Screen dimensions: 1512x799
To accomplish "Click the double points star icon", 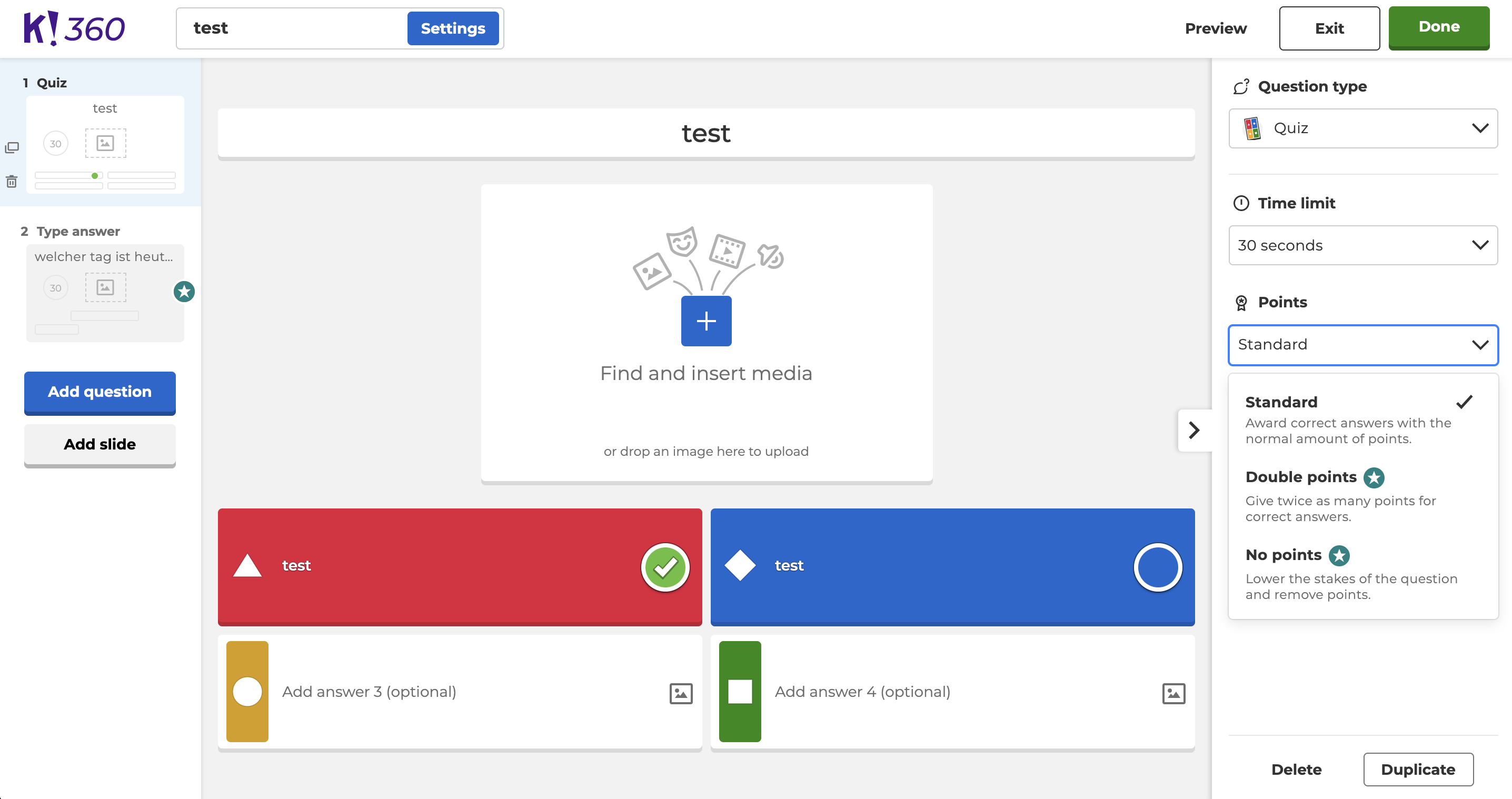I will [x=1375, y=477].
